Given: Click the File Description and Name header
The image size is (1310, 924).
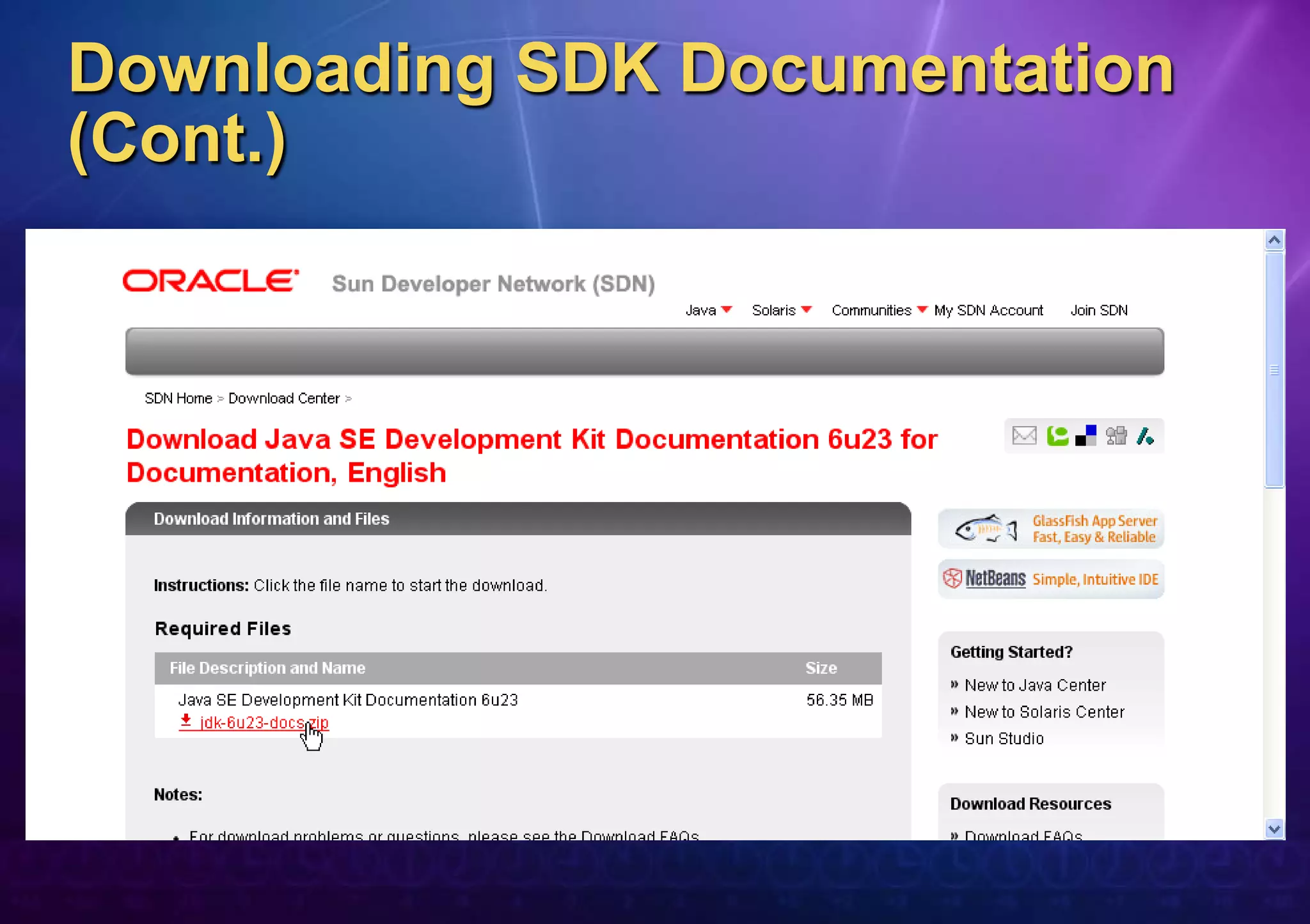Looking at the screenshot, I should point(267,668).
